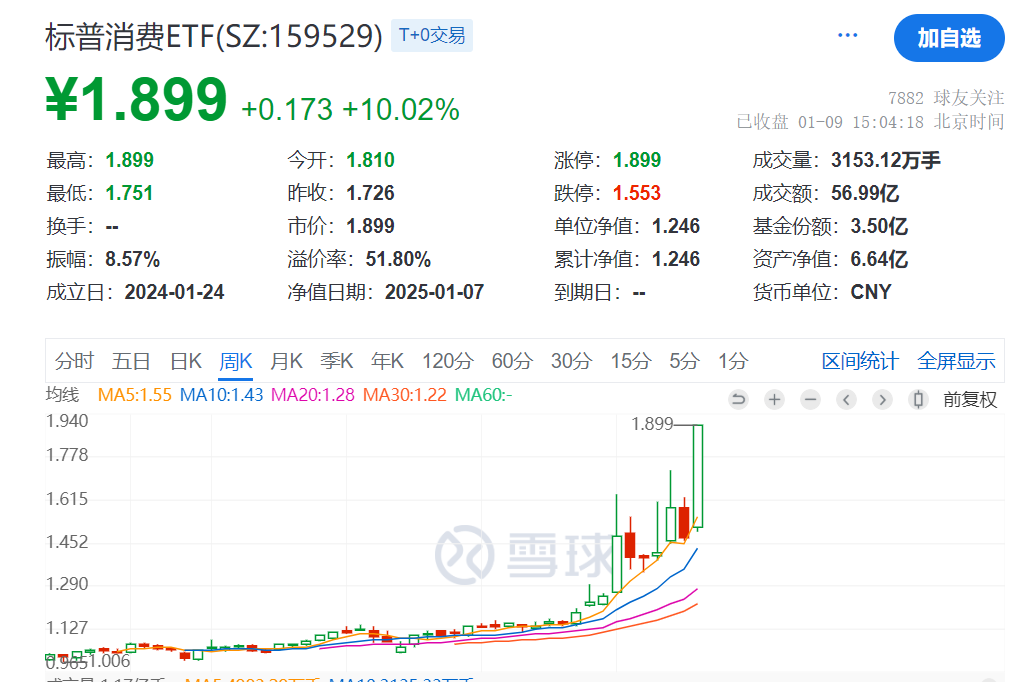Switch to the 60分 interval tab
The image size is (1030, 682).
pos(512,361)
